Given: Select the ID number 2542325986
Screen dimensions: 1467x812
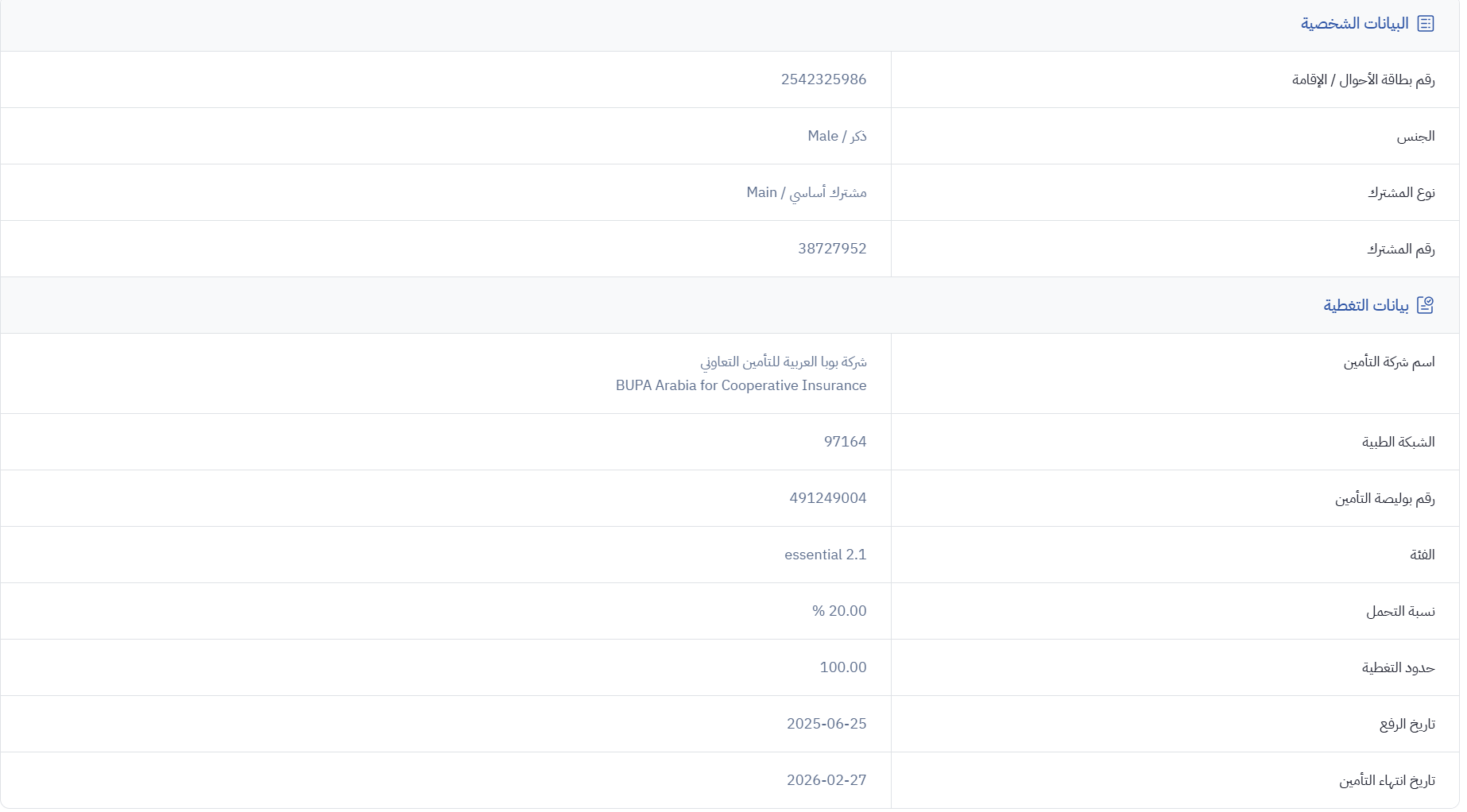Looking at the screenshot, I should 823,79.
